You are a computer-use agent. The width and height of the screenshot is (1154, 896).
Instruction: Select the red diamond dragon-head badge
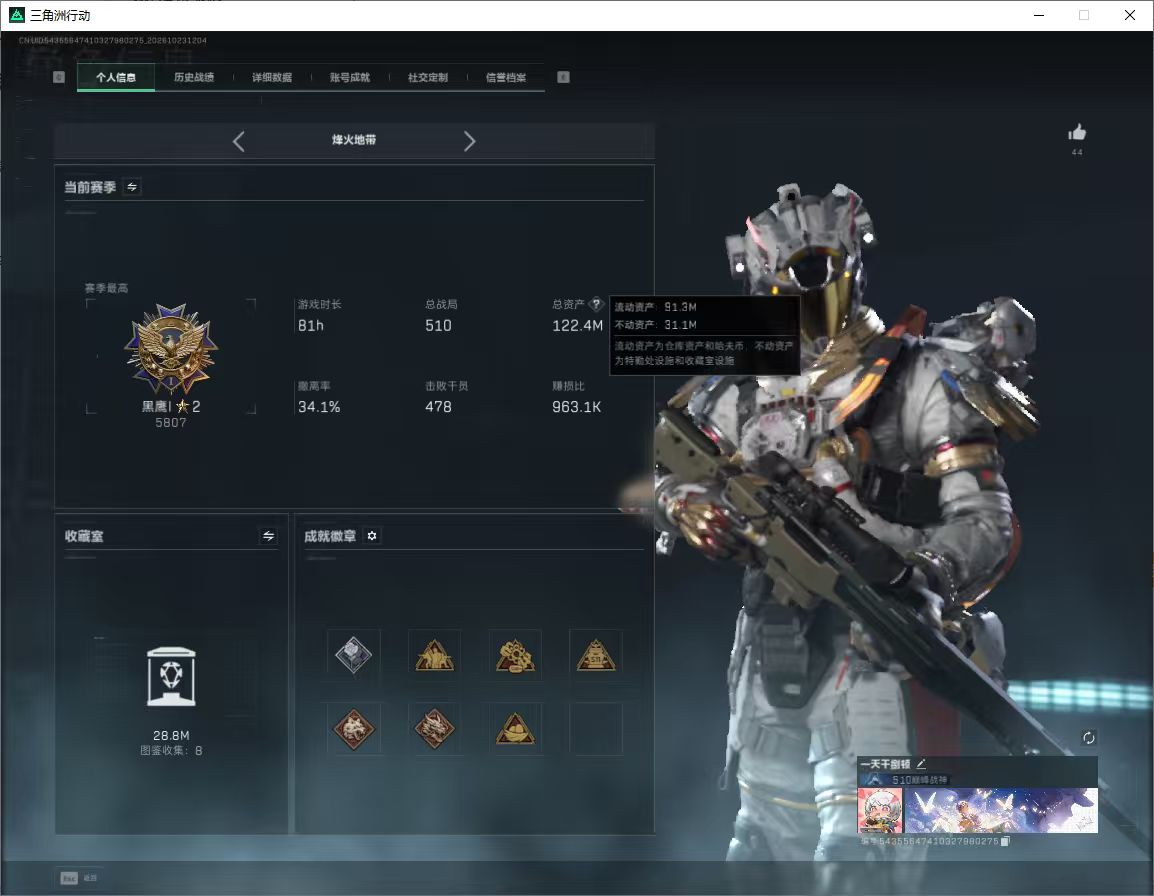tap(435, 728)
